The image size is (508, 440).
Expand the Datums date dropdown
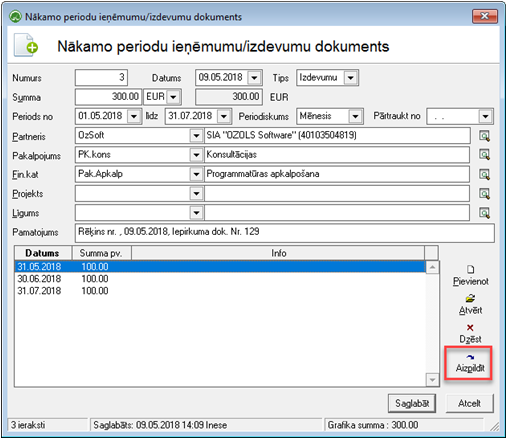pos(255,78)
